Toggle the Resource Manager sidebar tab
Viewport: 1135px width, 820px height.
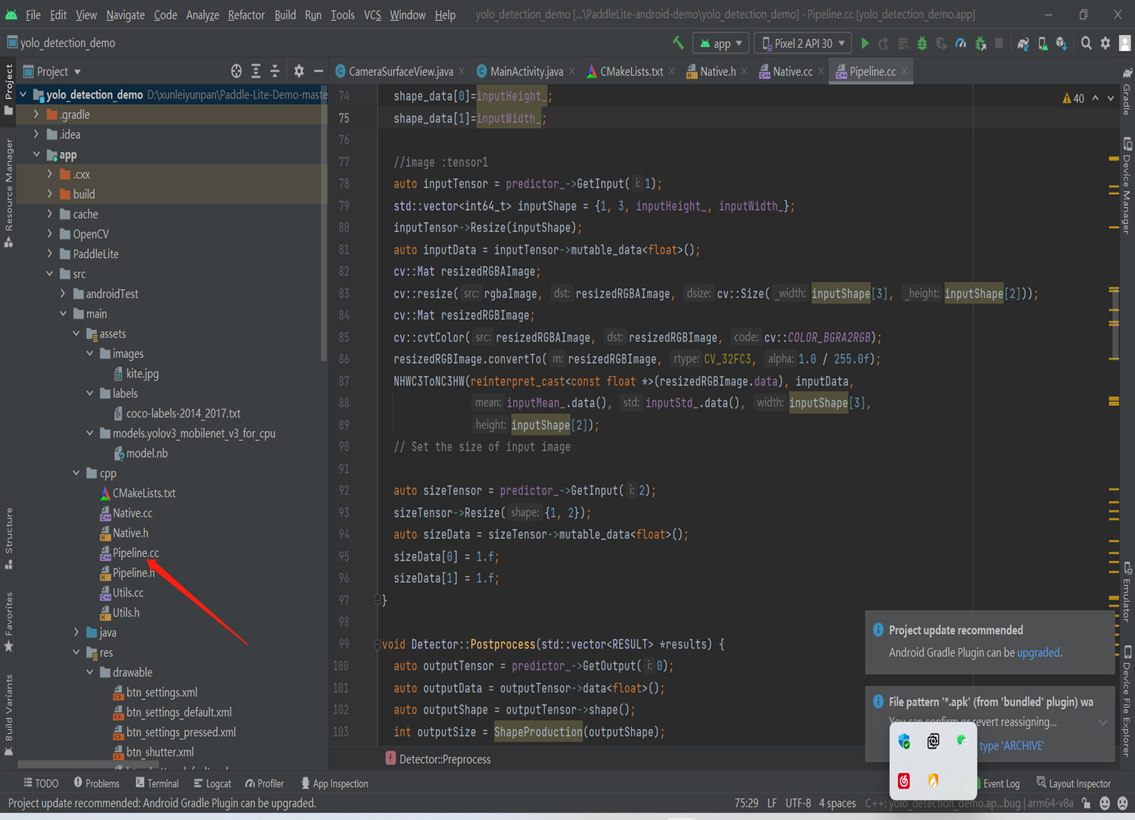click(x=9, y=193)
